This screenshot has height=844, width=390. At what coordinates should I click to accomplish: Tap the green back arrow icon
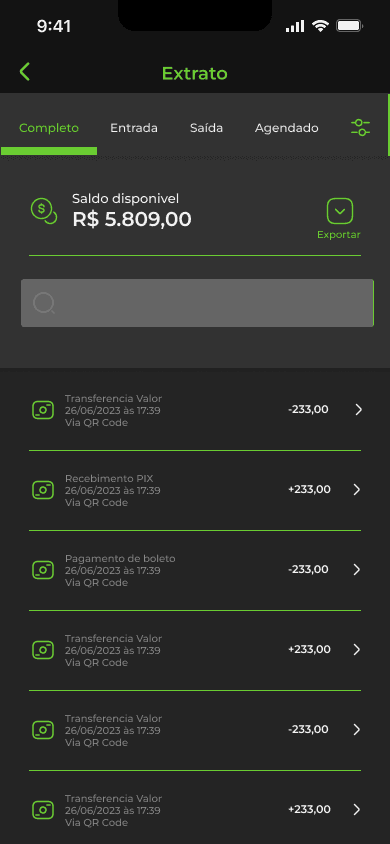pyautogui.click(x=24, y=72)
